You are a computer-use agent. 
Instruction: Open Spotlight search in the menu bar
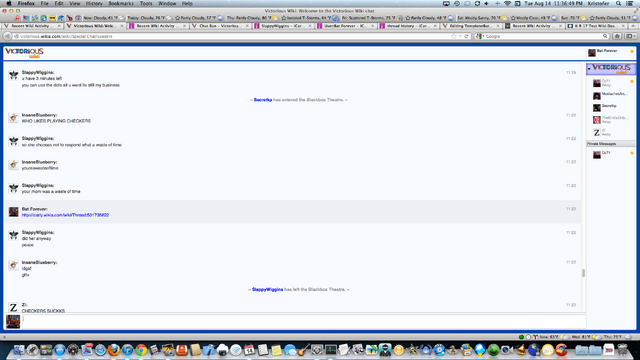tap(619, 3)
